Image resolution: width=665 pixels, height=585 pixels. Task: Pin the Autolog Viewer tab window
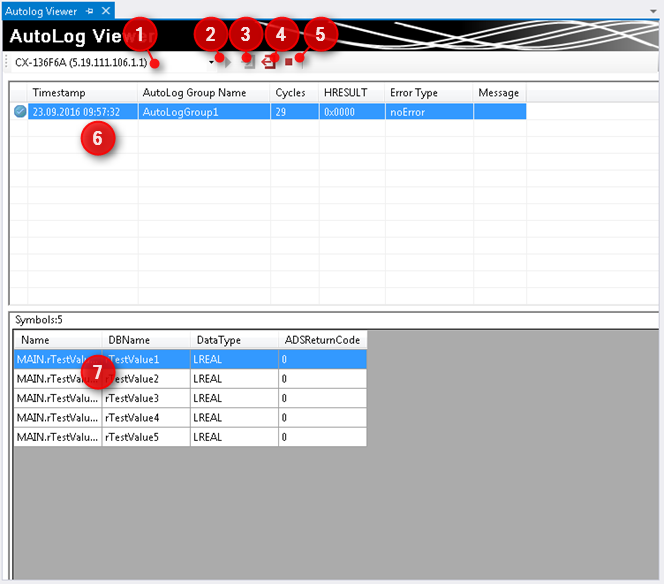(89, 11)
